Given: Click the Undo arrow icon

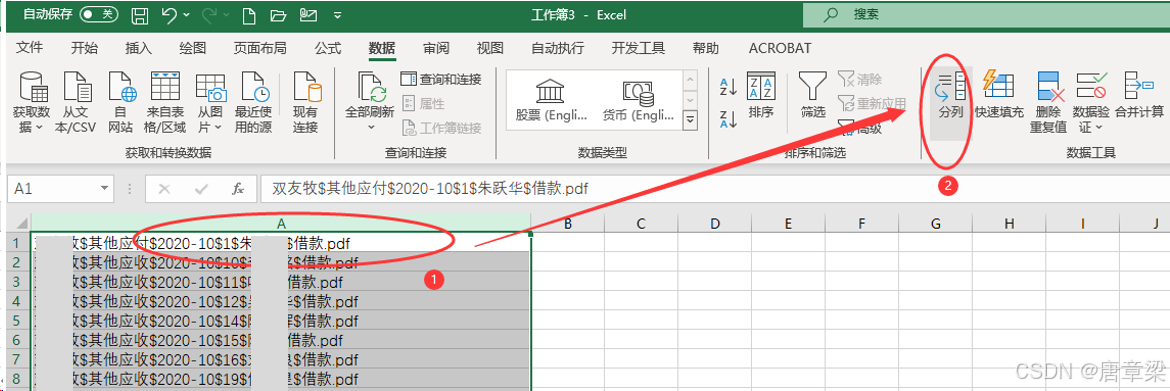Looking at the screenshot, I should 169,15.
